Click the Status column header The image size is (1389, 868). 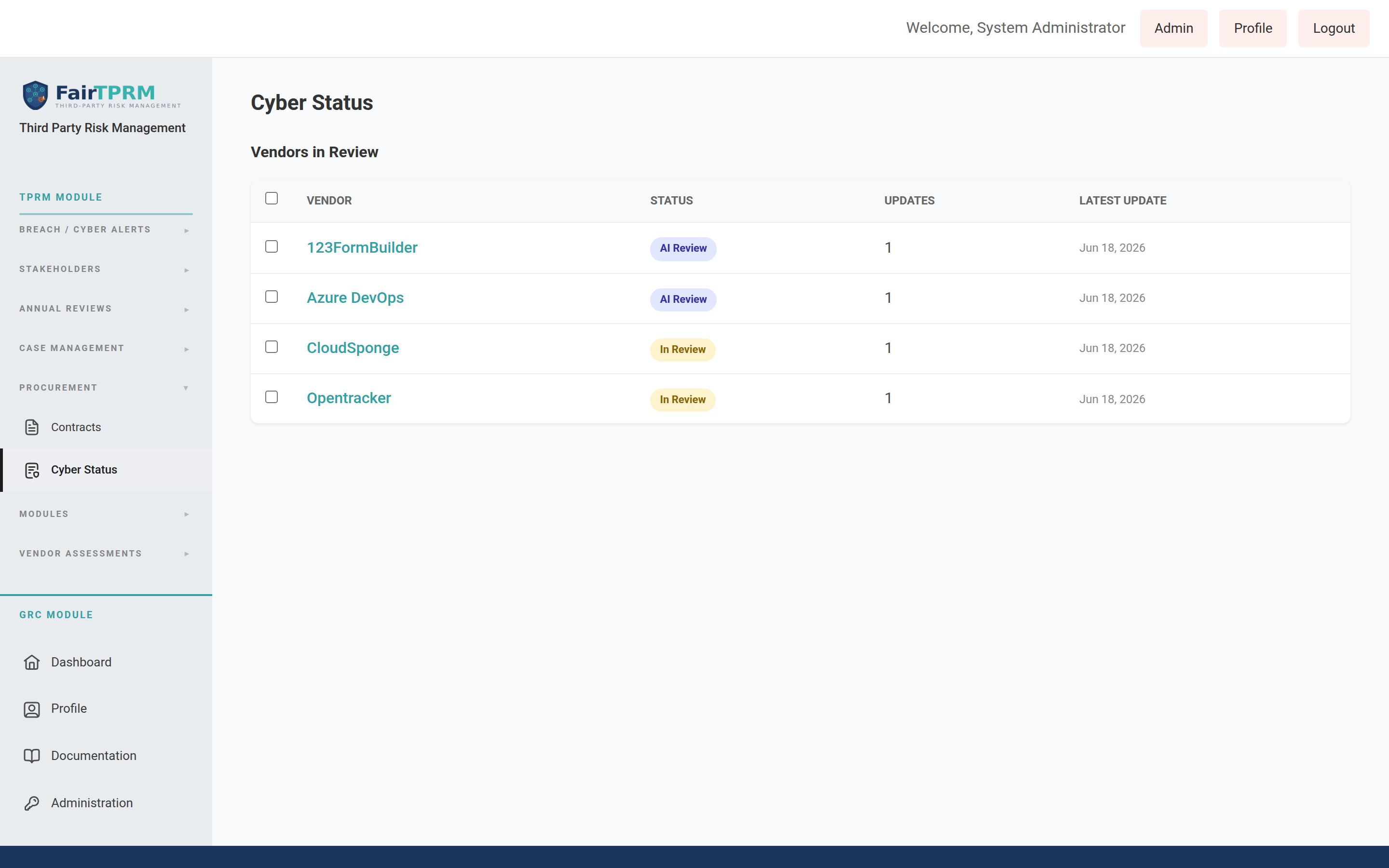coord(671,200)
